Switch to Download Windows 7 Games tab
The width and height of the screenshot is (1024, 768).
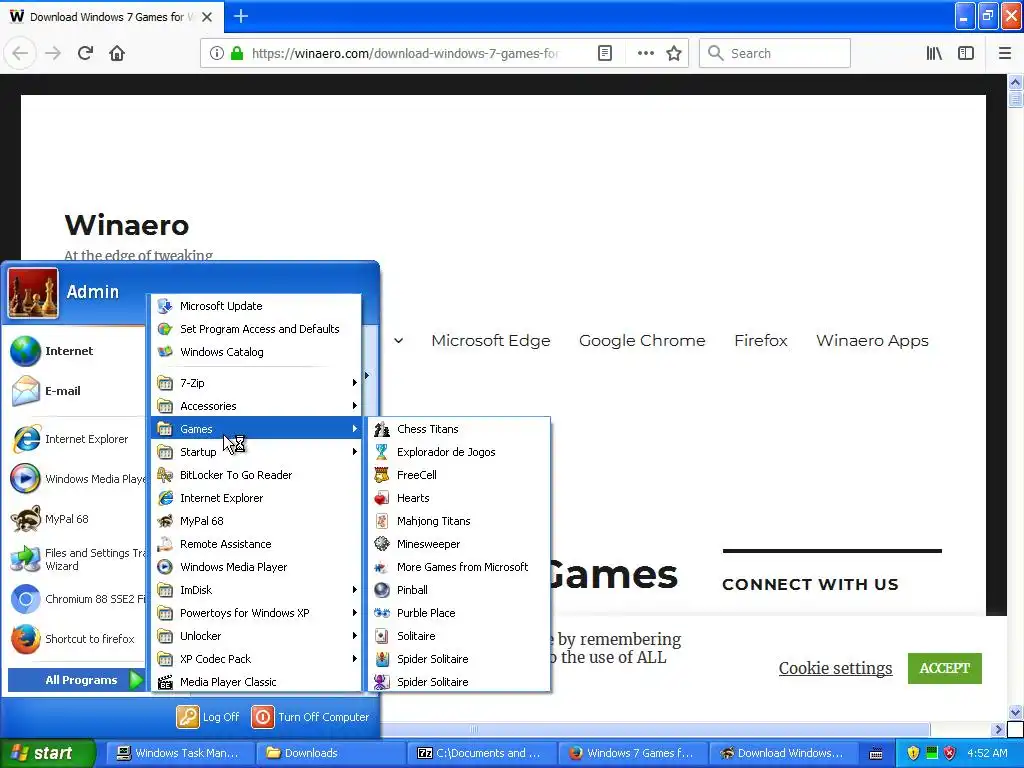111,17
